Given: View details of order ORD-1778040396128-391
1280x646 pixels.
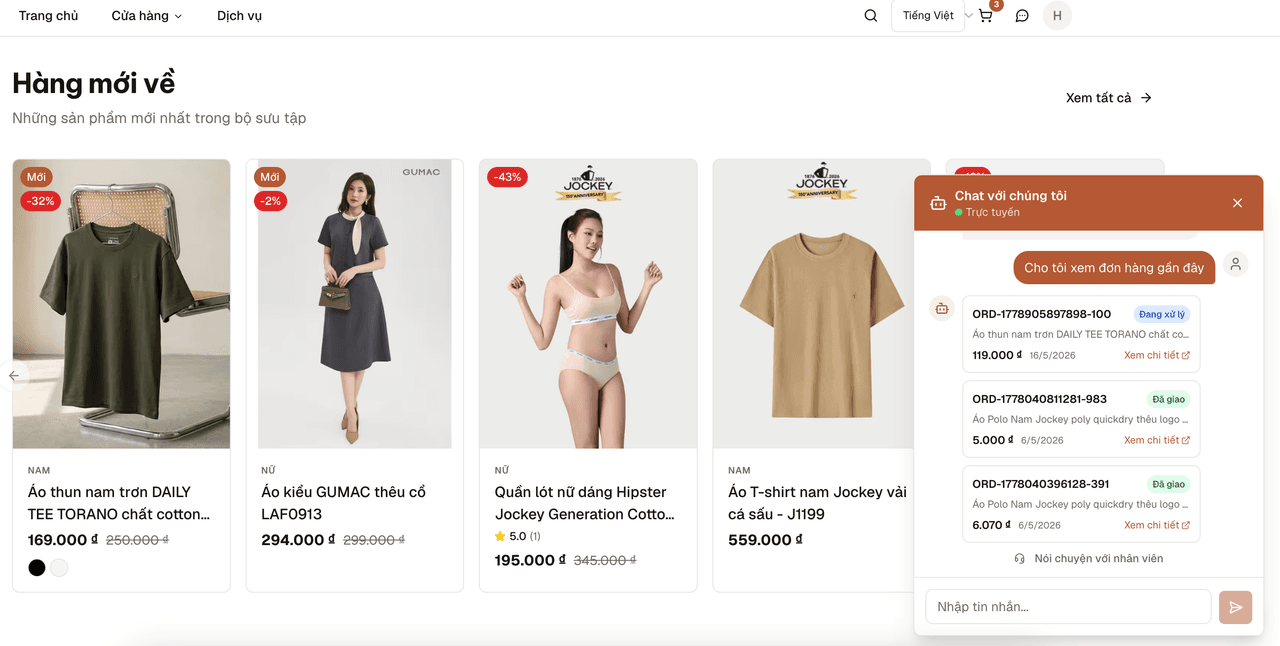Looking at the screenshot, I should [x=1157, y=525].
